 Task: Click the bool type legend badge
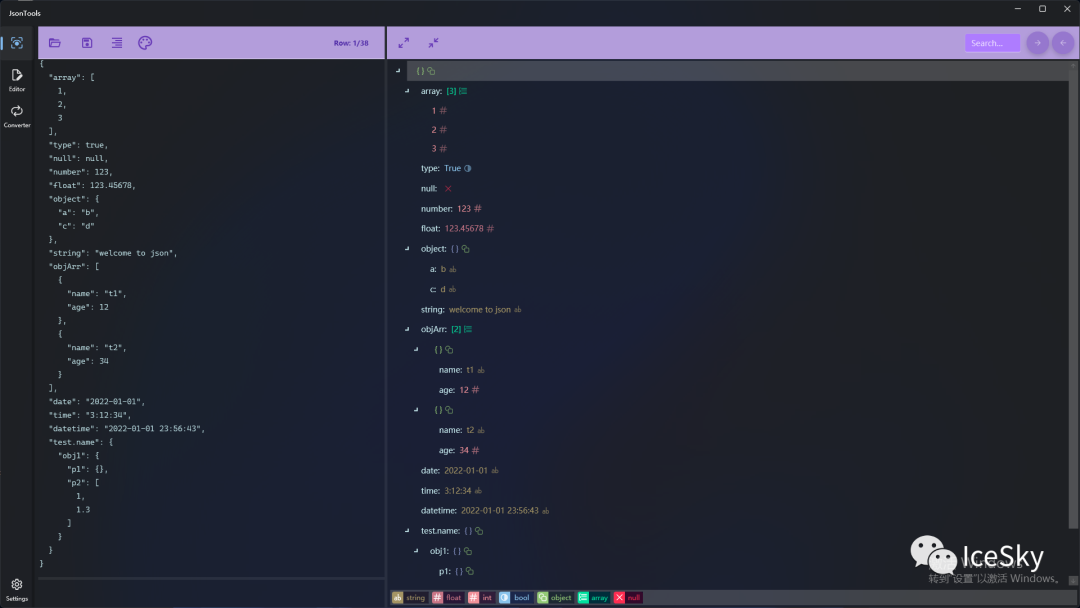pos(515,598)
